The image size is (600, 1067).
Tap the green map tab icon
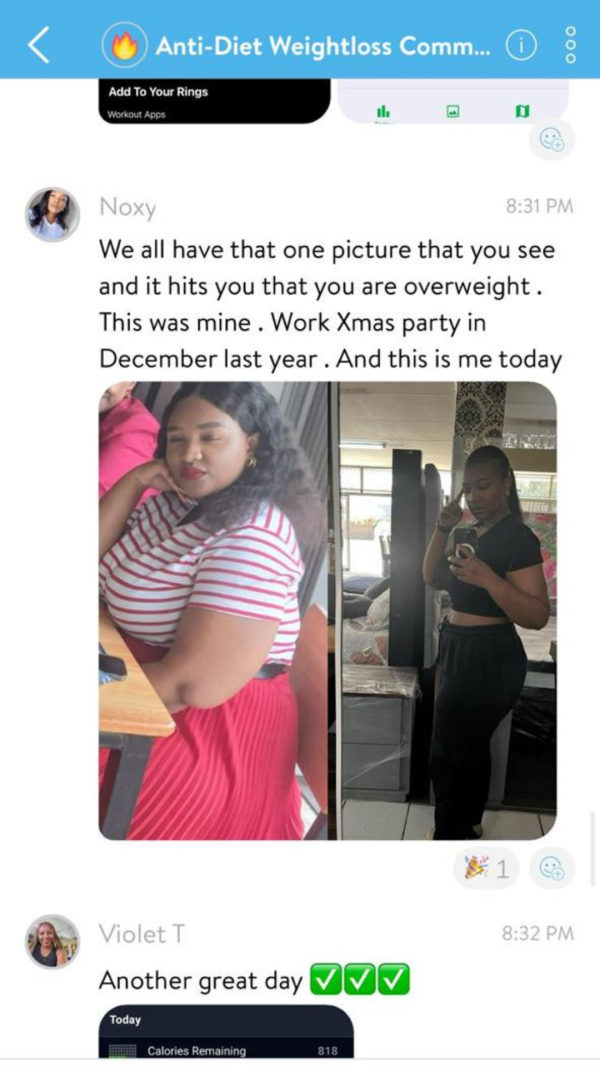coord(522,111)
